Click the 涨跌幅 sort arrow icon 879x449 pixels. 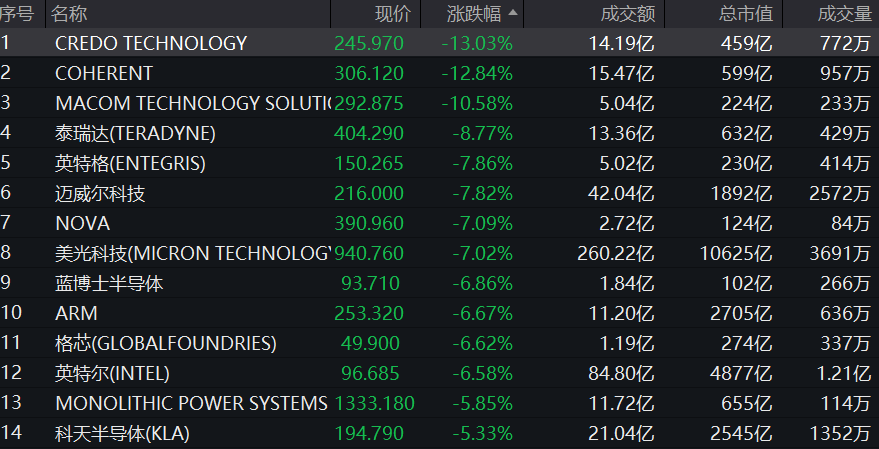click(512, 12)
